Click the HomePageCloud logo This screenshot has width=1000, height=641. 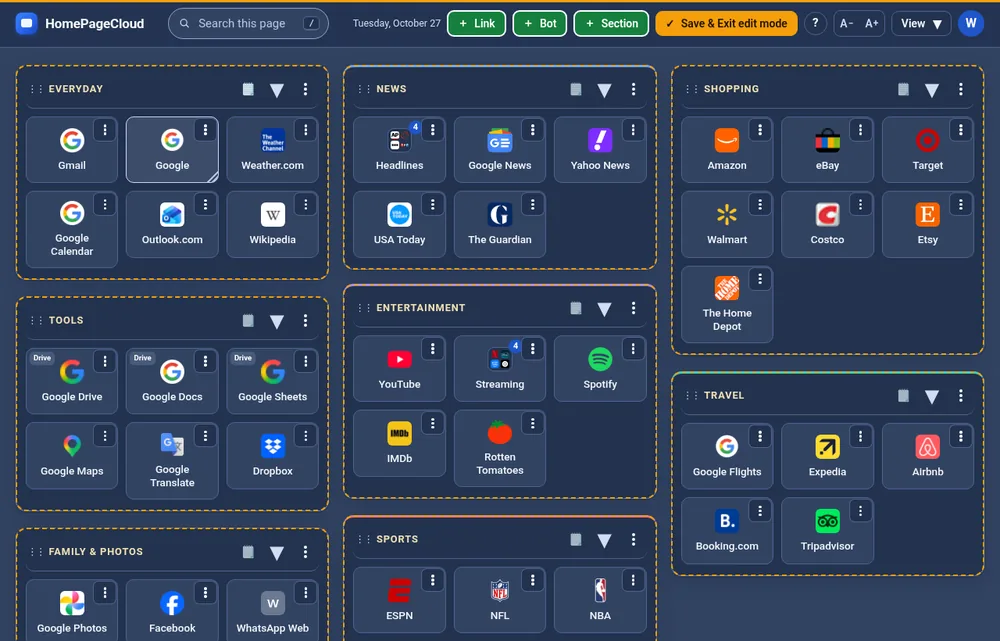tap(80, 24)
